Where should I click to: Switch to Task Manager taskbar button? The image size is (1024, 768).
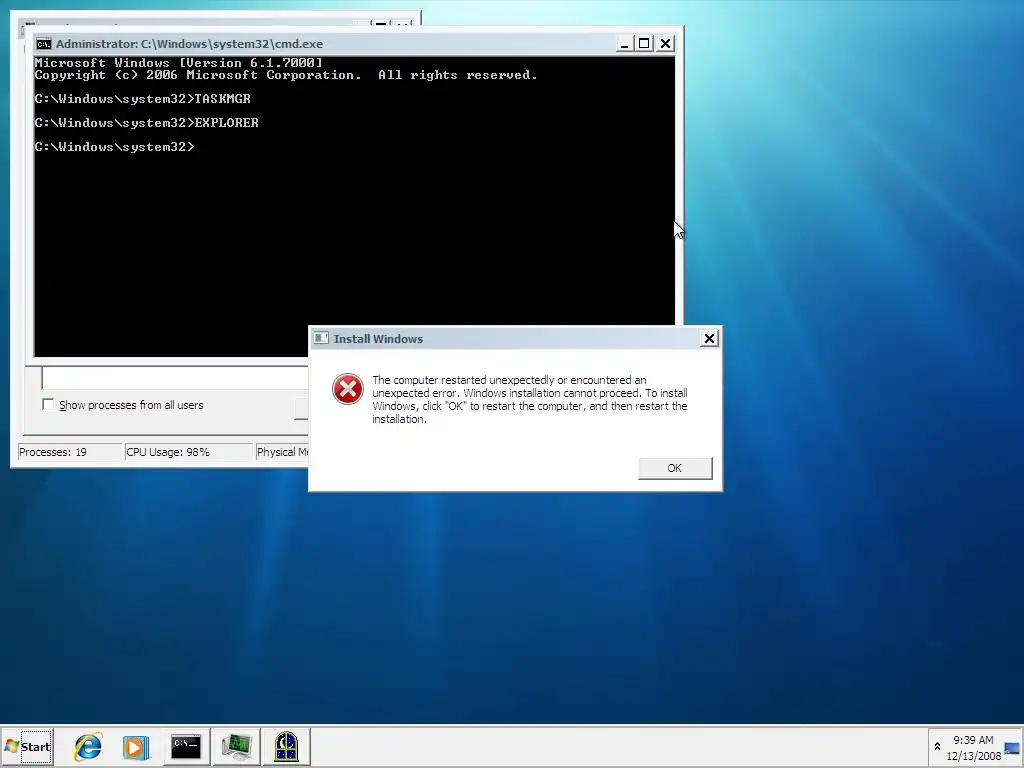coord(236,746)
